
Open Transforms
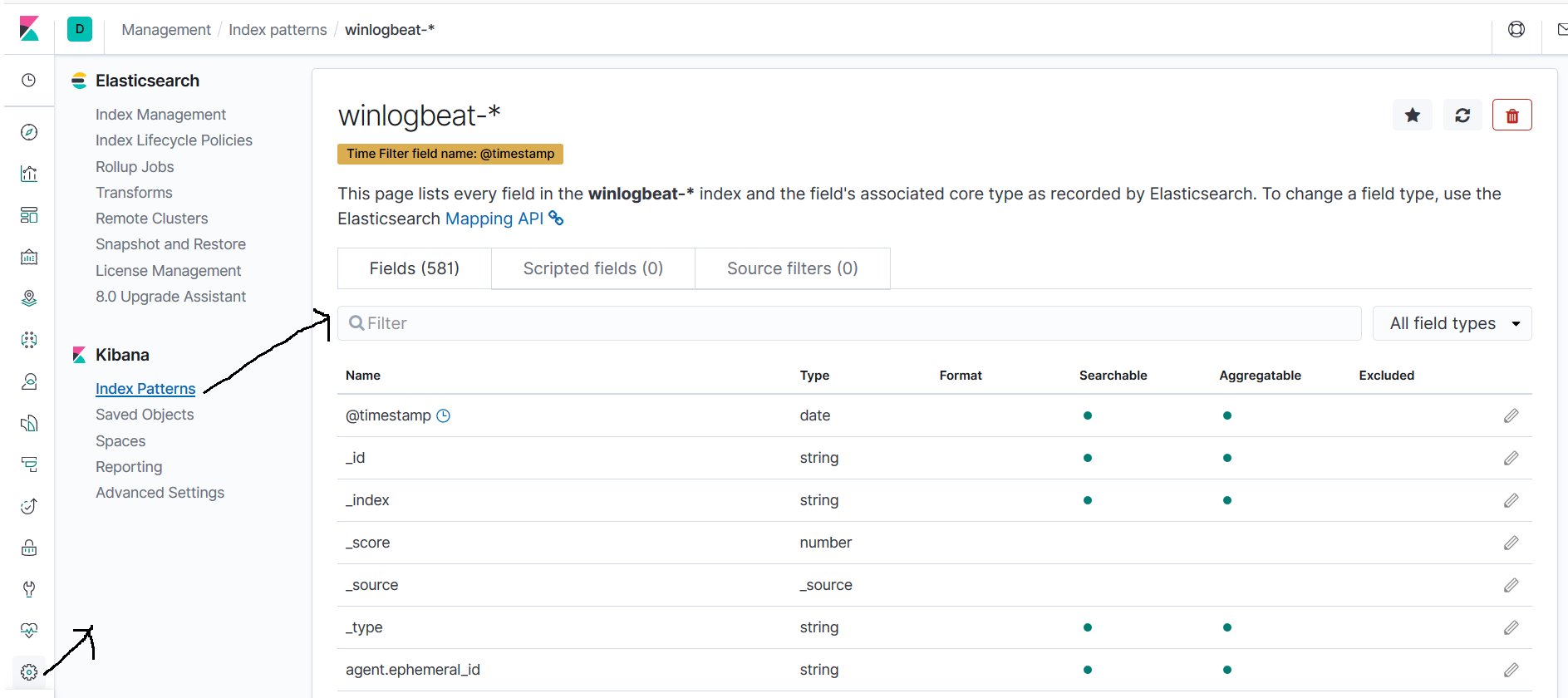coord(134,193)
